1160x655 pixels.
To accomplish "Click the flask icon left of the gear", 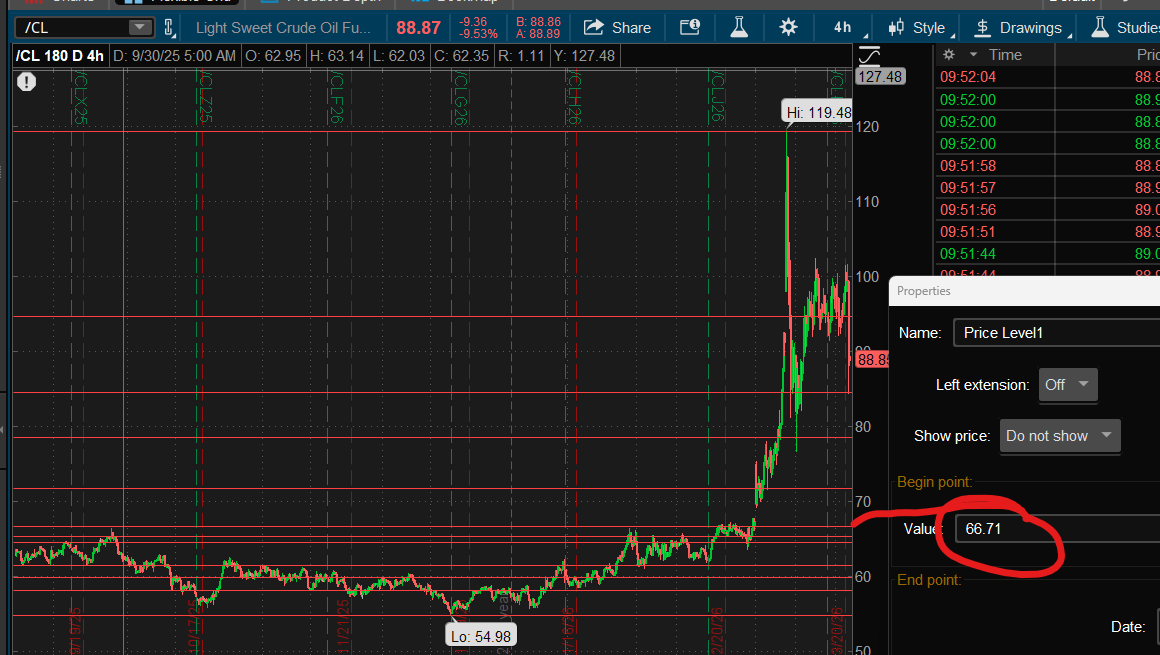I will 738,27.
